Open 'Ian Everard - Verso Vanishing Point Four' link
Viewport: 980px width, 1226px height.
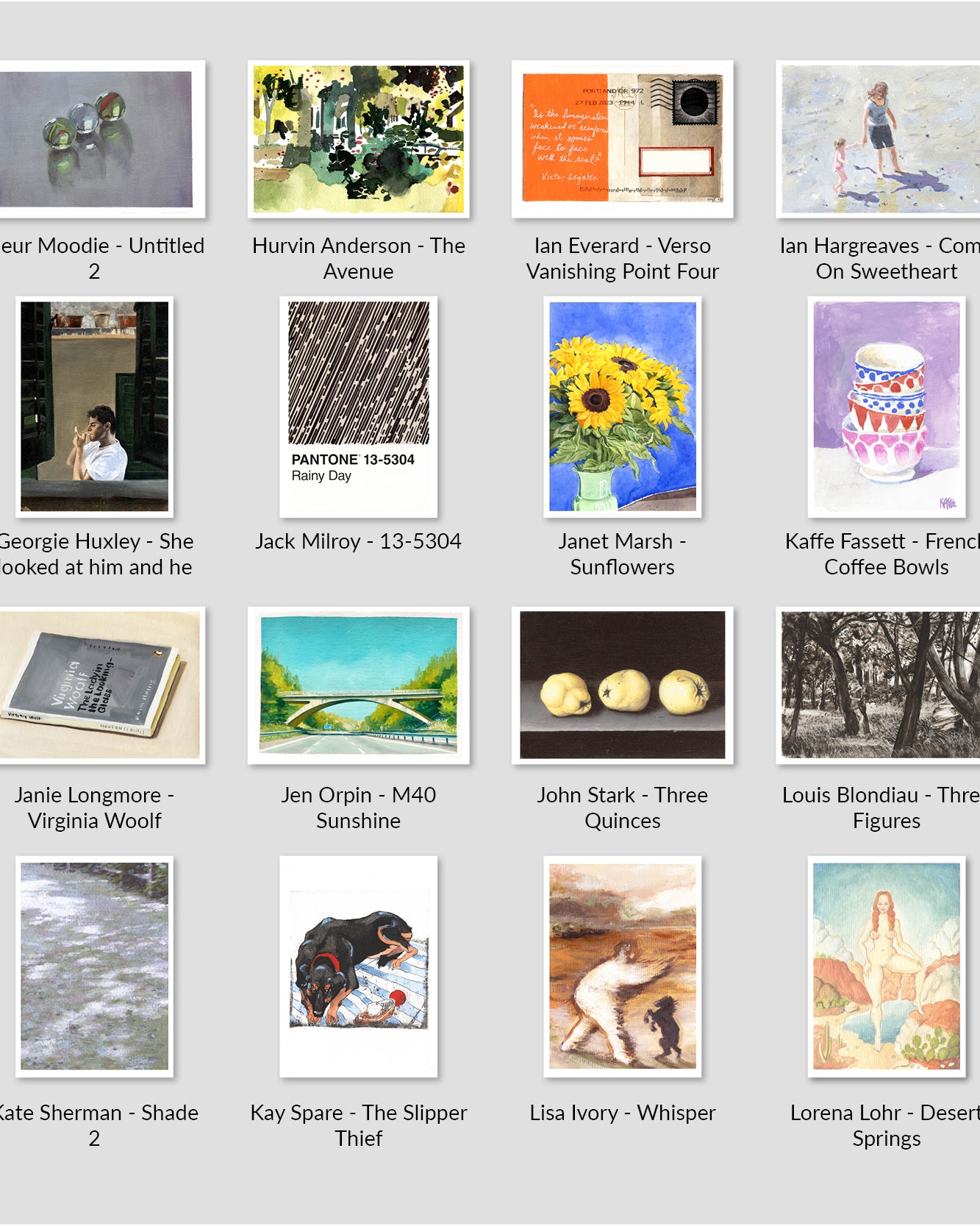[622, 258]
